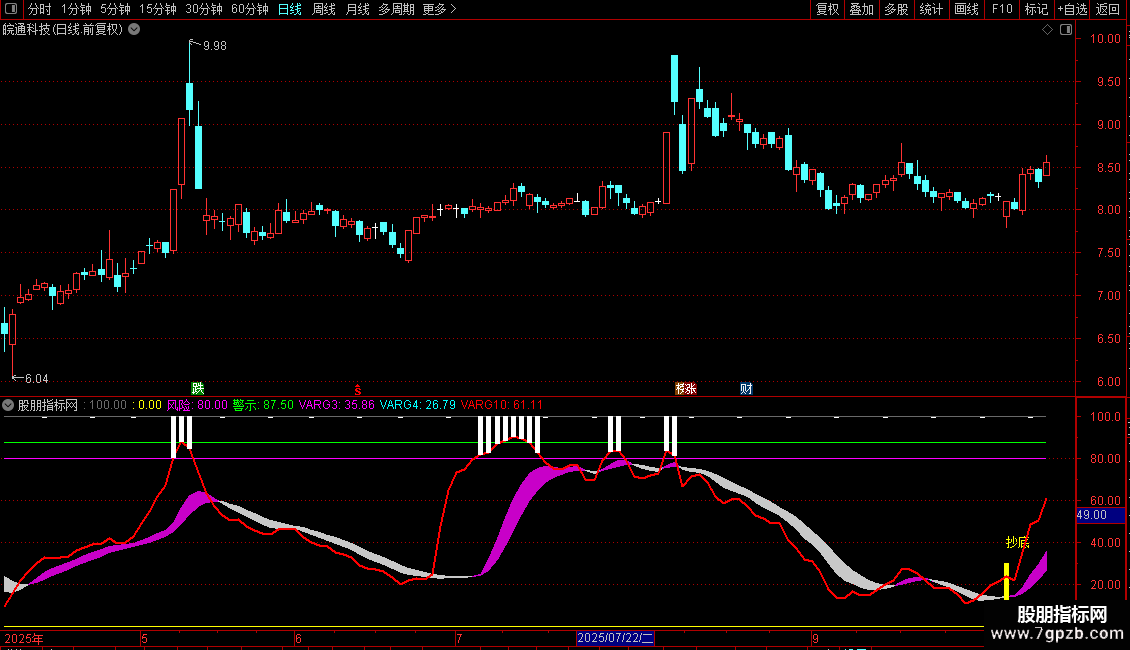Toggle the right side panel icon
The image size is (1130, 650).
1066,30
